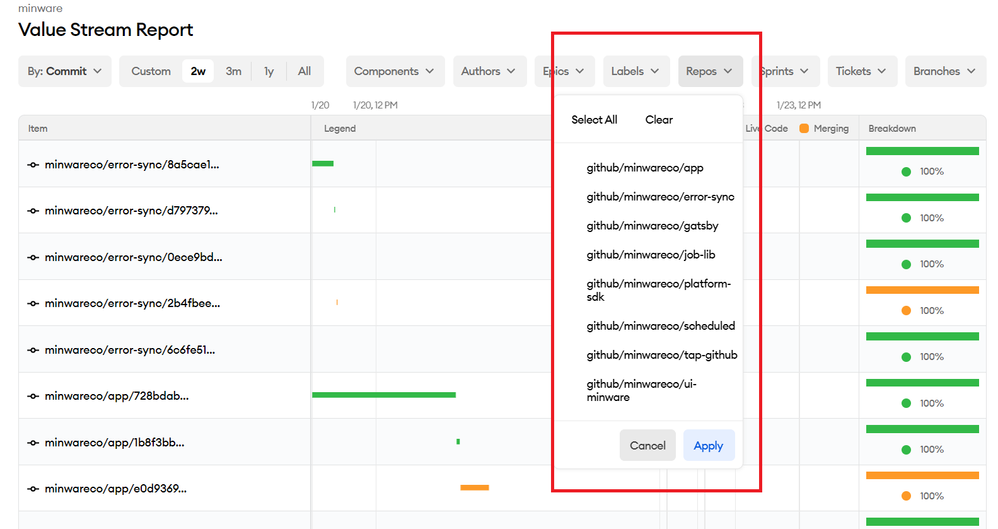This screenshot has width=998, height=529.
Task: Open minwareco/app/1b8f3bb item
Action: pyautogui.click(x=115, y=443)
